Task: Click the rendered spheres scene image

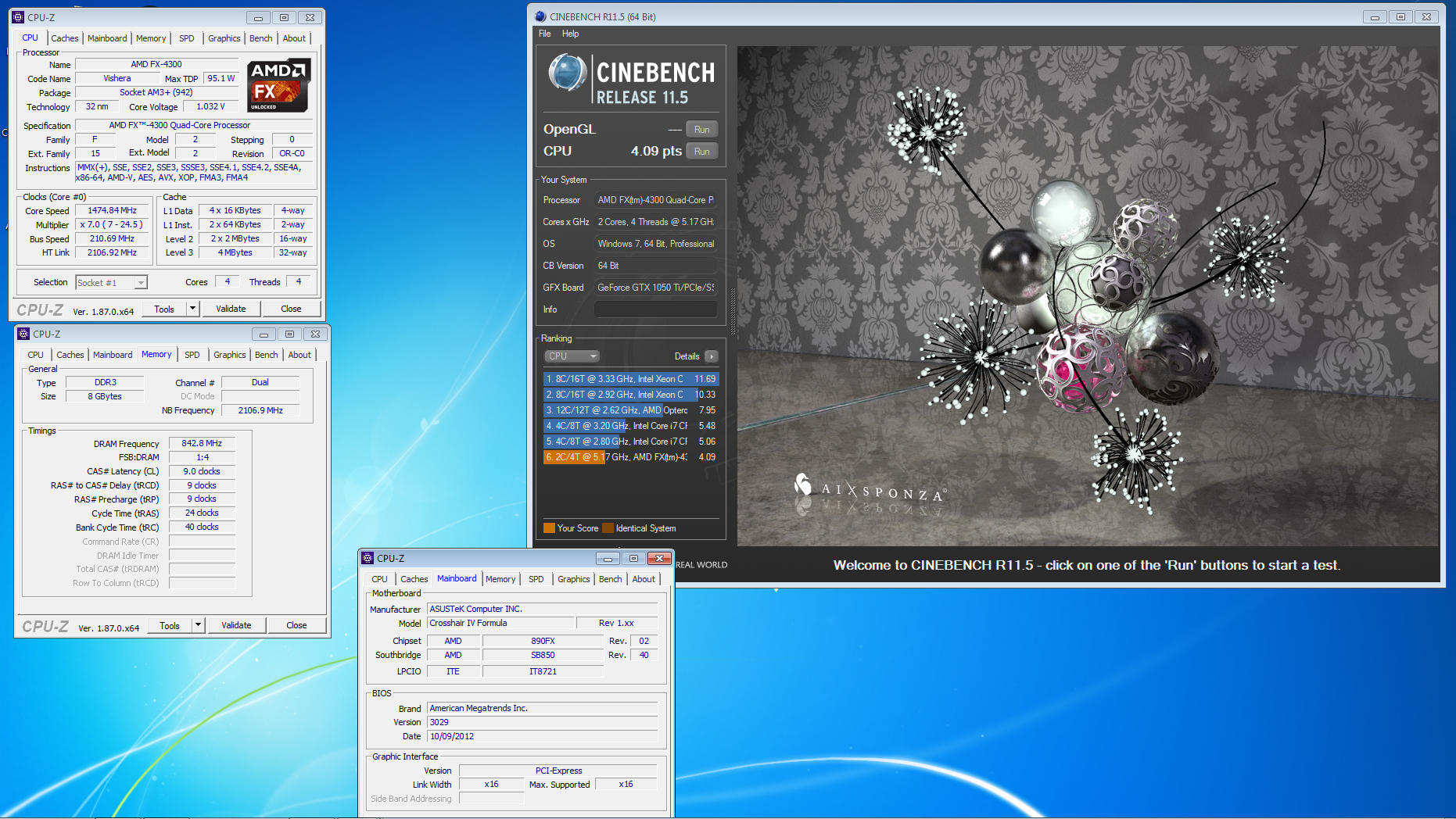Action: pos(1087,295)
